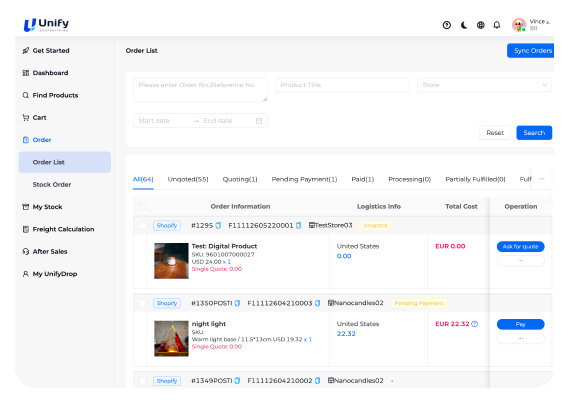The width and height of the screenshot is (569, 403).
Task: Copy reference F11112604210002
Action: pyautogui.click(x=318, y=381)
